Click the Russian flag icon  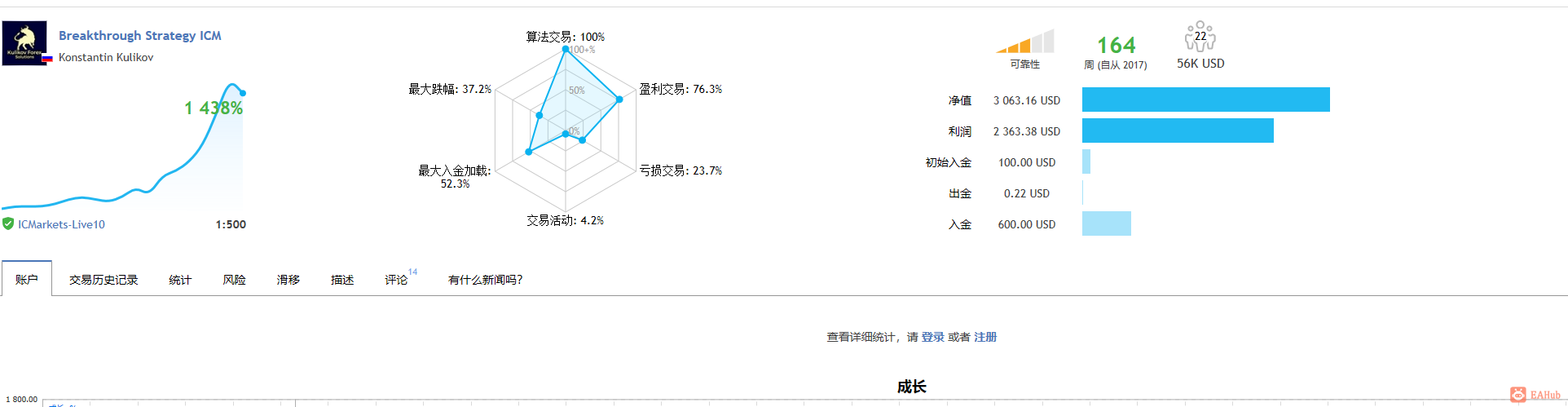point(47,59)
